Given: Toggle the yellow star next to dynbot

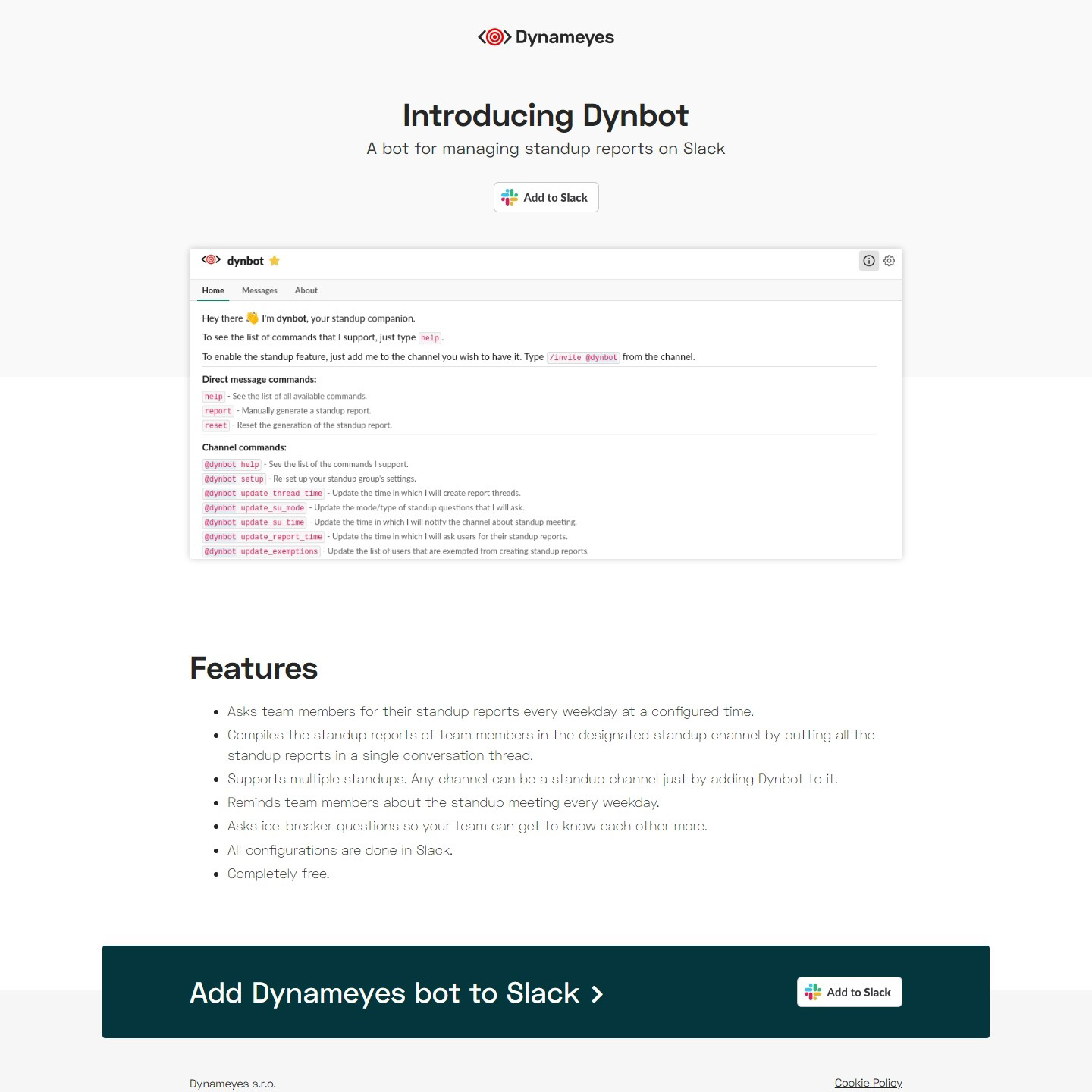Looking at the screenshot, I should coord(275,261).
